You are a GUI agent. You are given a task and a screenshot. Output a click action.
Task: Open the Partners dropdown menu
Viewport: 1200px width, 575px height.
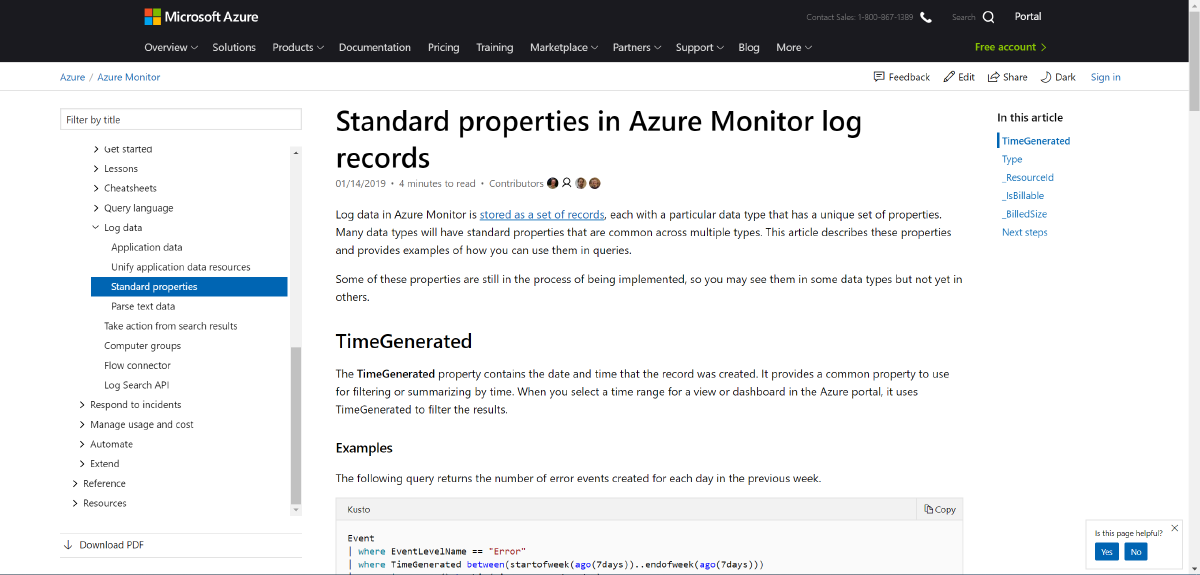coord(638,47)
